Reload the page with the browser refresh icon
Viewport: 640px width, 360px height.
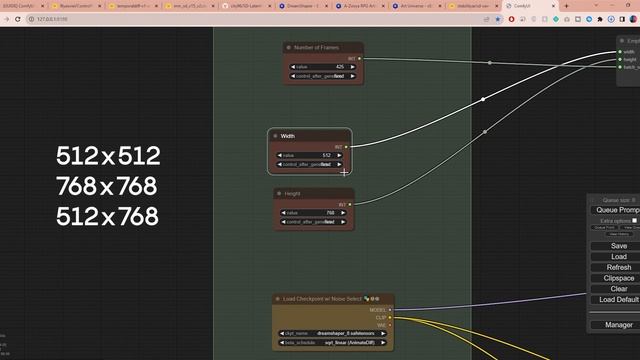point(18,19)
